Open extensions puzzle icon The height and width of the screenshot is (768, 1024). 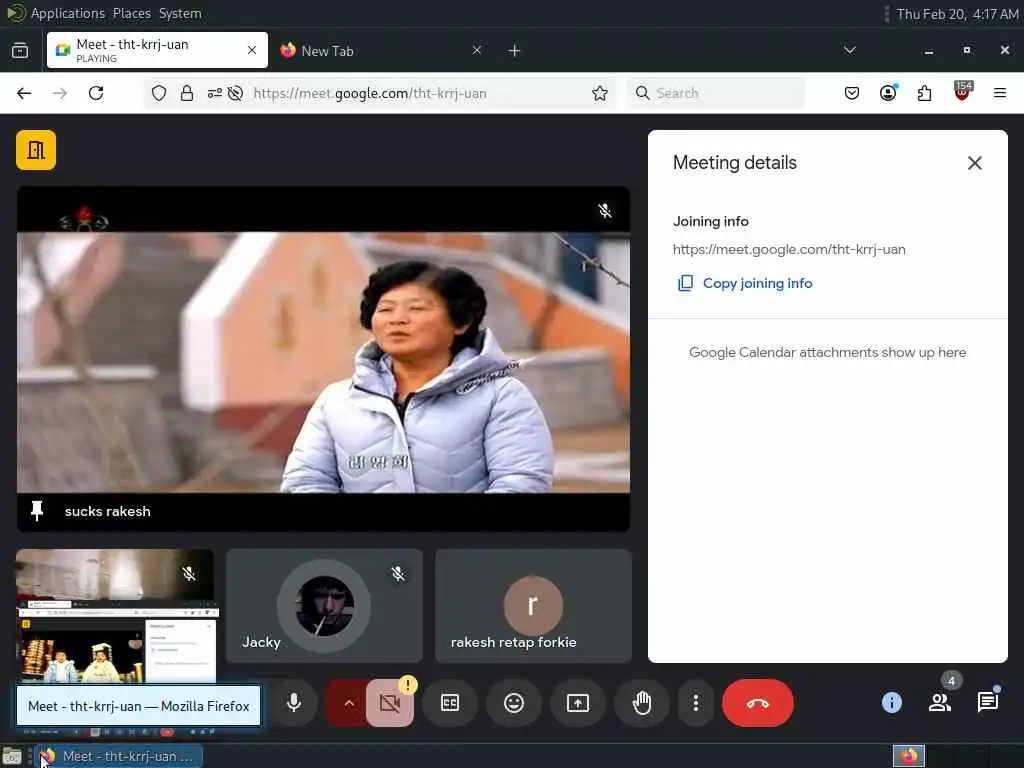point(924,93)
